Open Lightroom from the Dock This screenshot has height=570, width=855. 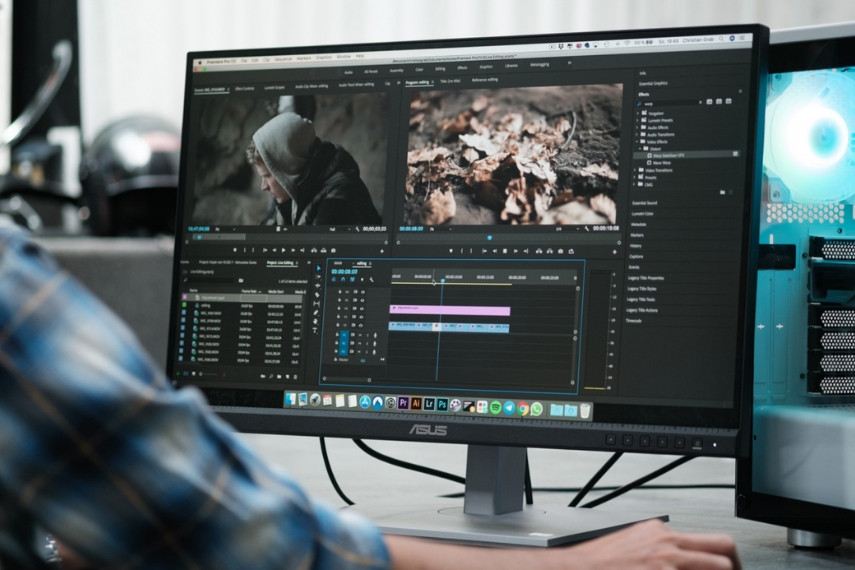(429, 404)
